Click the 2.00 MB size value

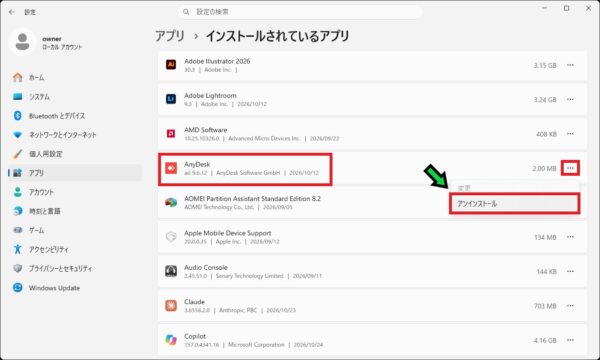(544, 169)
